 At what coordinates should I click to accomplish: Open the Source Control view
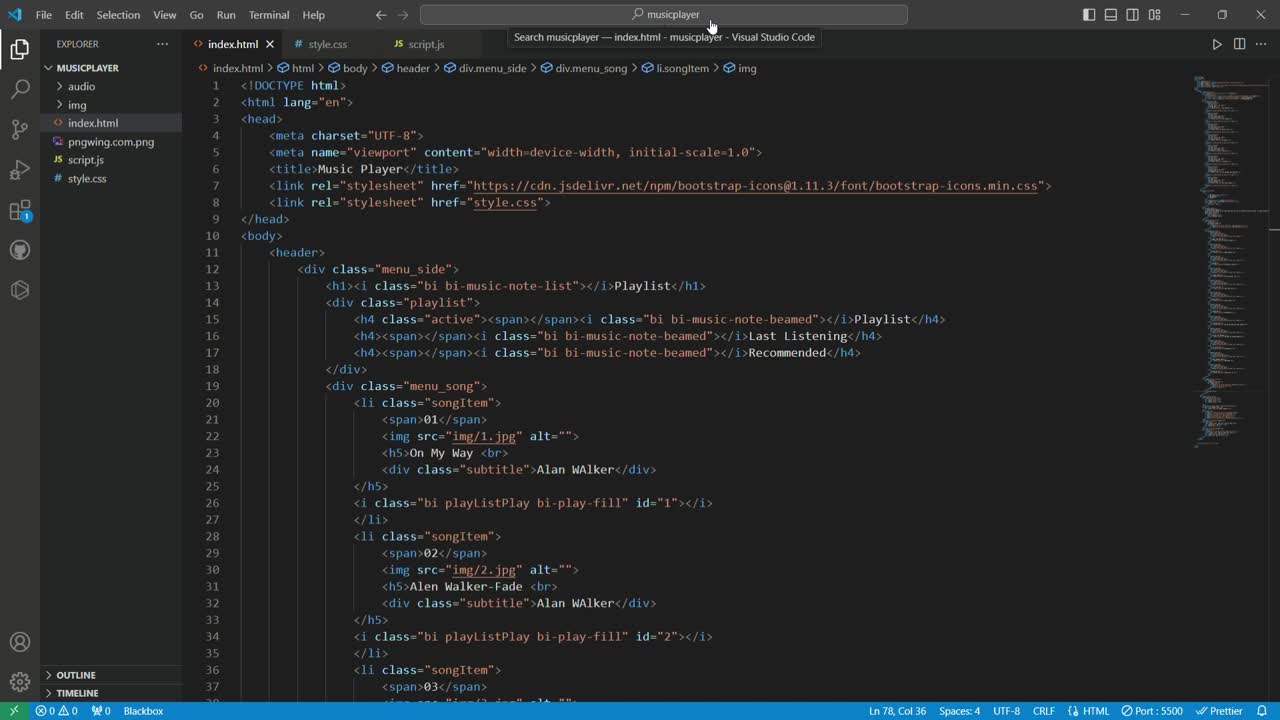(x=20, y=130)
